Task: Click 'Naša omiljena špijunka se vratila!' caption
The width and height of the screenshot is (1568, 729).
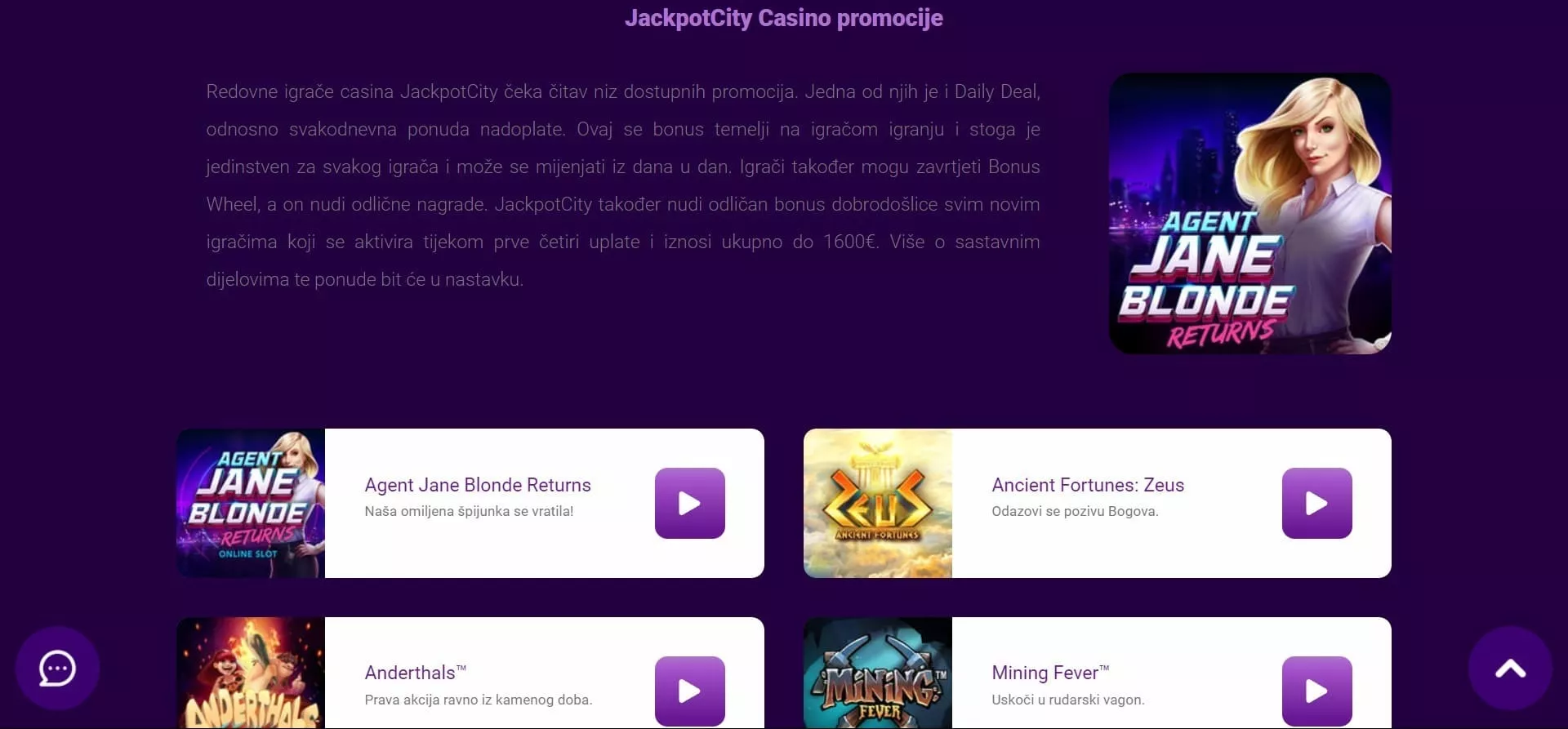Action: coord(469,511)
